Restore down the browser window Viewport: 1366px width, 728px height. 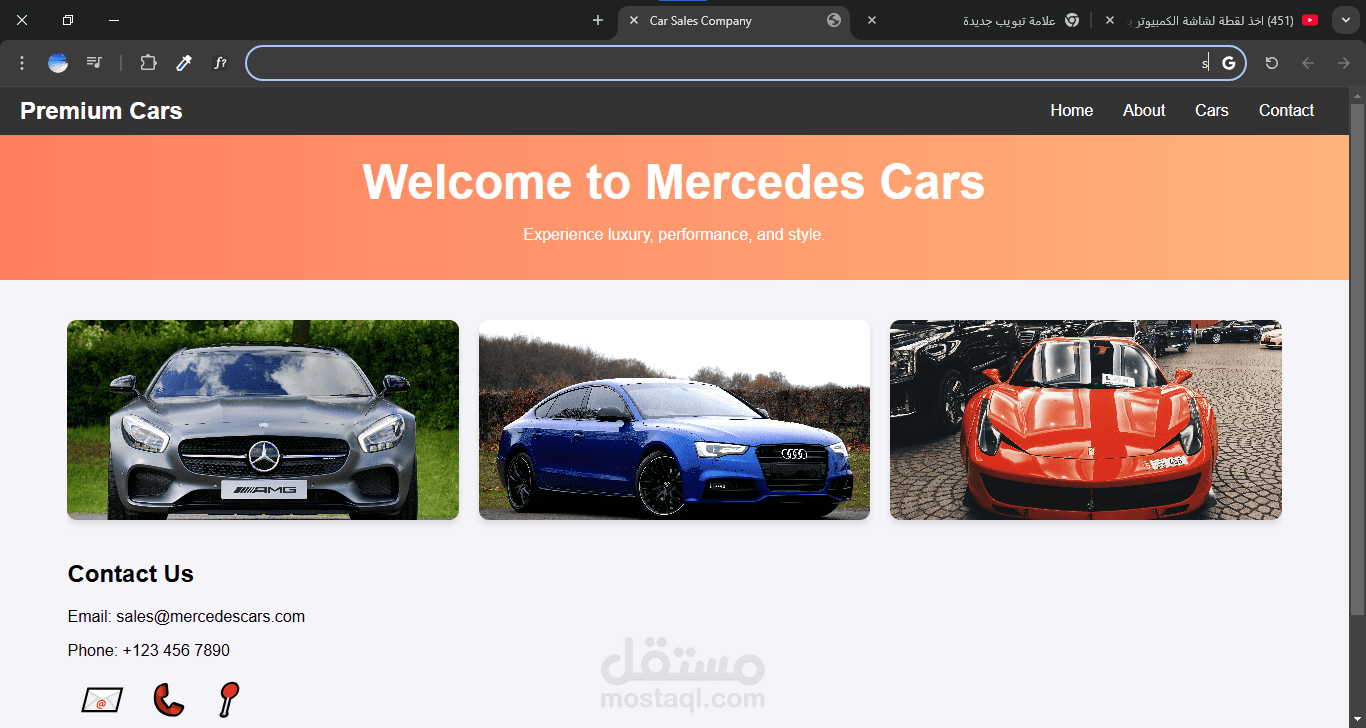tap(68, 20)
